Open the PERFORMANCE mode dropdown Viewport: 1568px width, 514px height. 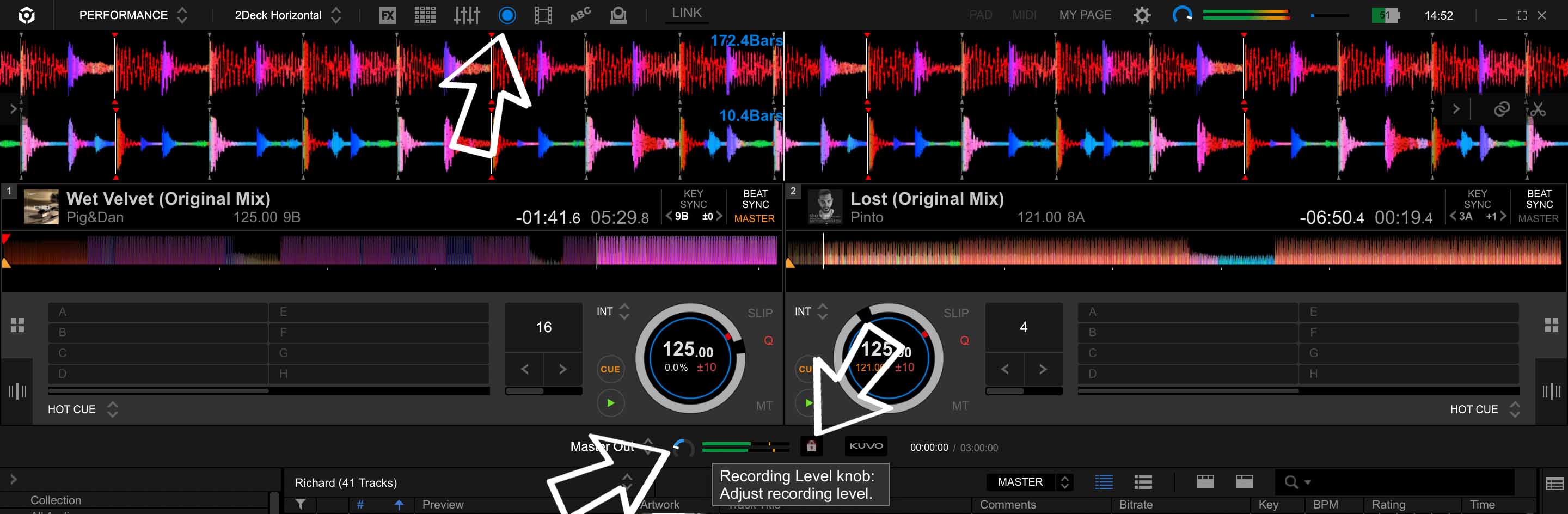click(x=133, y=15)
